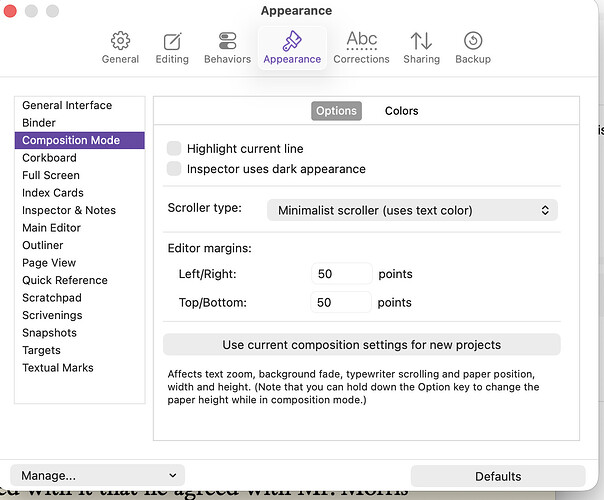604x500 pixels.
Task: Select the Appearance paintbrush icon
Action: pos(292,41)
